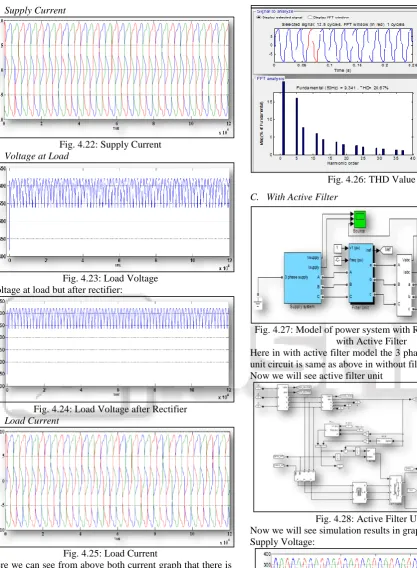Click the italic 'Voltage at Load' heading
Image resolution: width=417 pixels, height=568 pixels.
37,156
